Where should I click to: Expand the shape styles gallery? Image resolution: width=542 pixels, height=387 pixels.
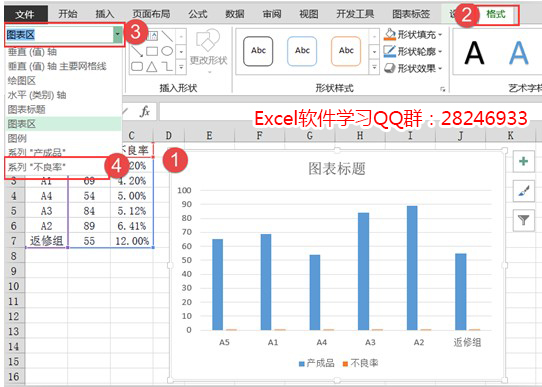(x=374, y=67)
